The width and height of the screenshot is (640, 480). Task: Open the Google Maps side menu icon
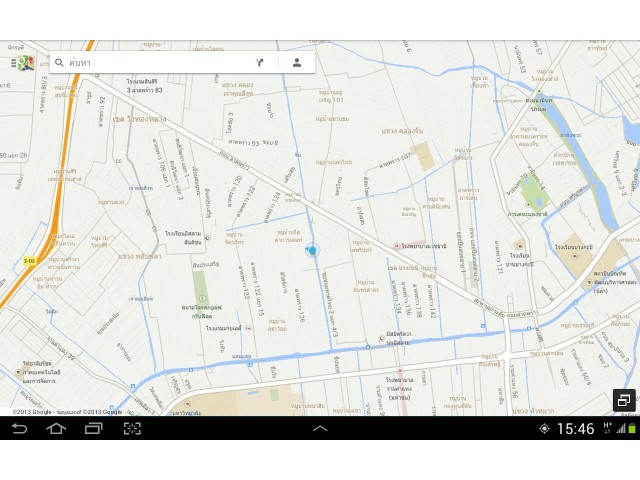(x=22, y=62)
